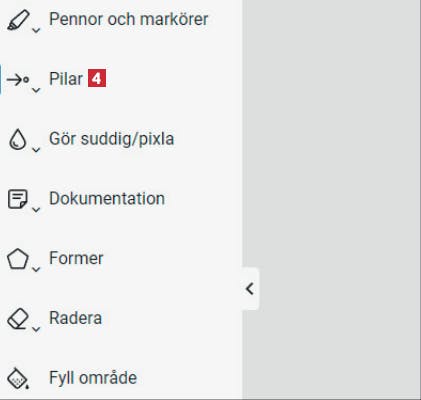The image size is (421, 400).
Task: Choose the Pennor och markörer label
Action: [x=129, y=19]
